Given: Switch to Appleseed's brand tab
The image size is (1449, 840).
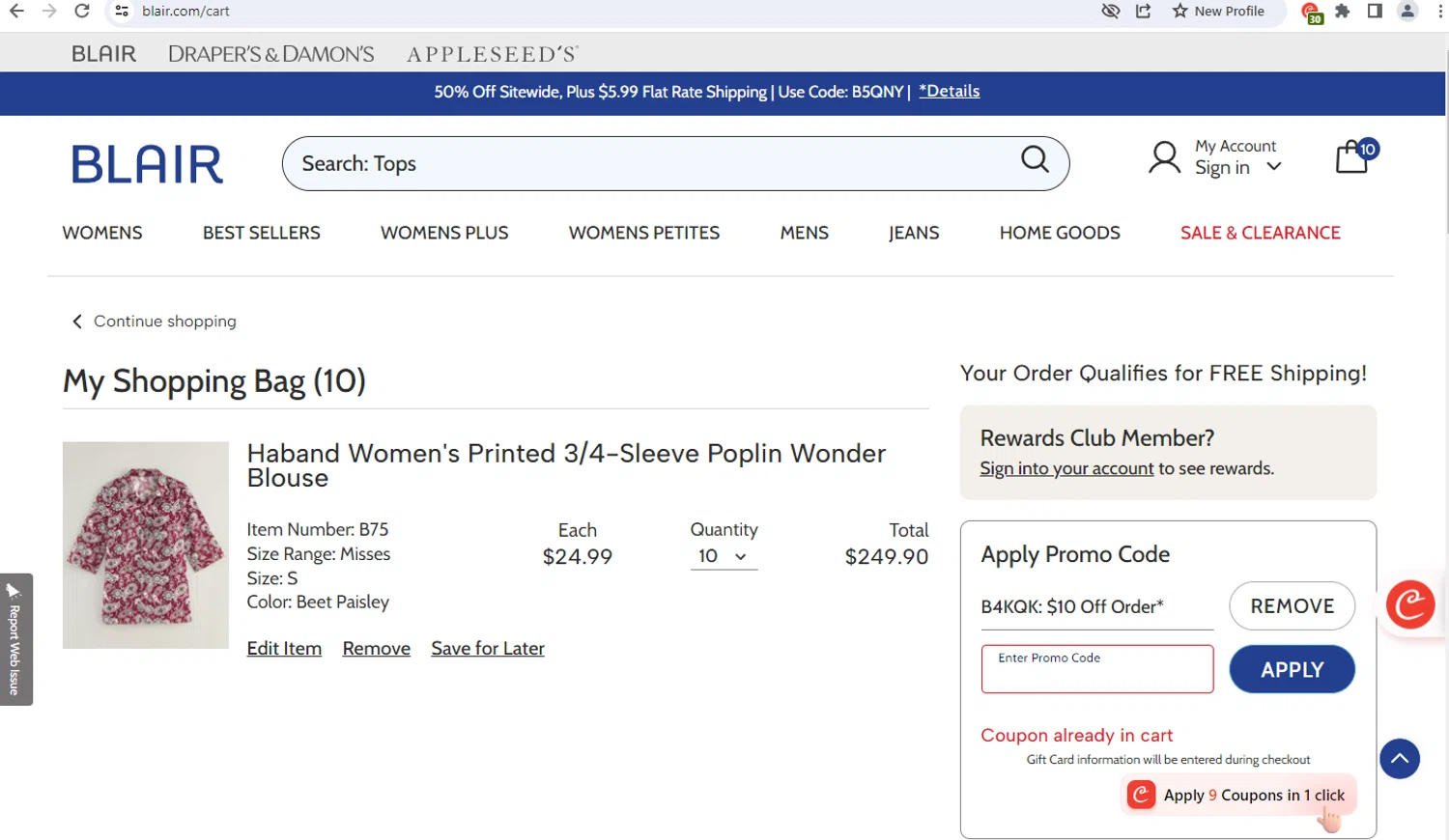Looking at the screenshot, I should tap(492, 54).
